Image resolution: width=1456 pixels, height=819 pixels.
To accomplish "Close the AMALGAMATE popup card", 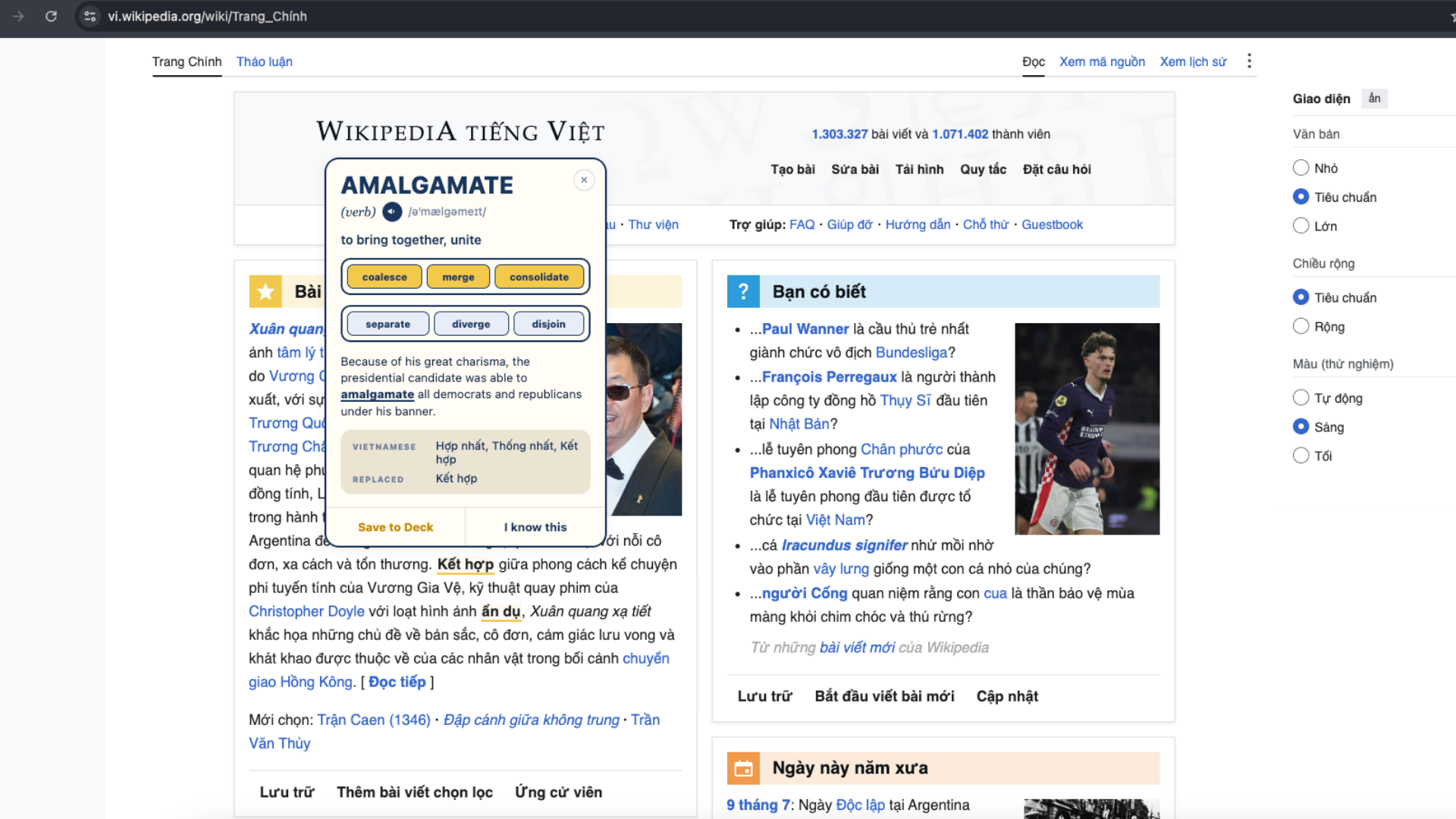I will coord(584,180).
